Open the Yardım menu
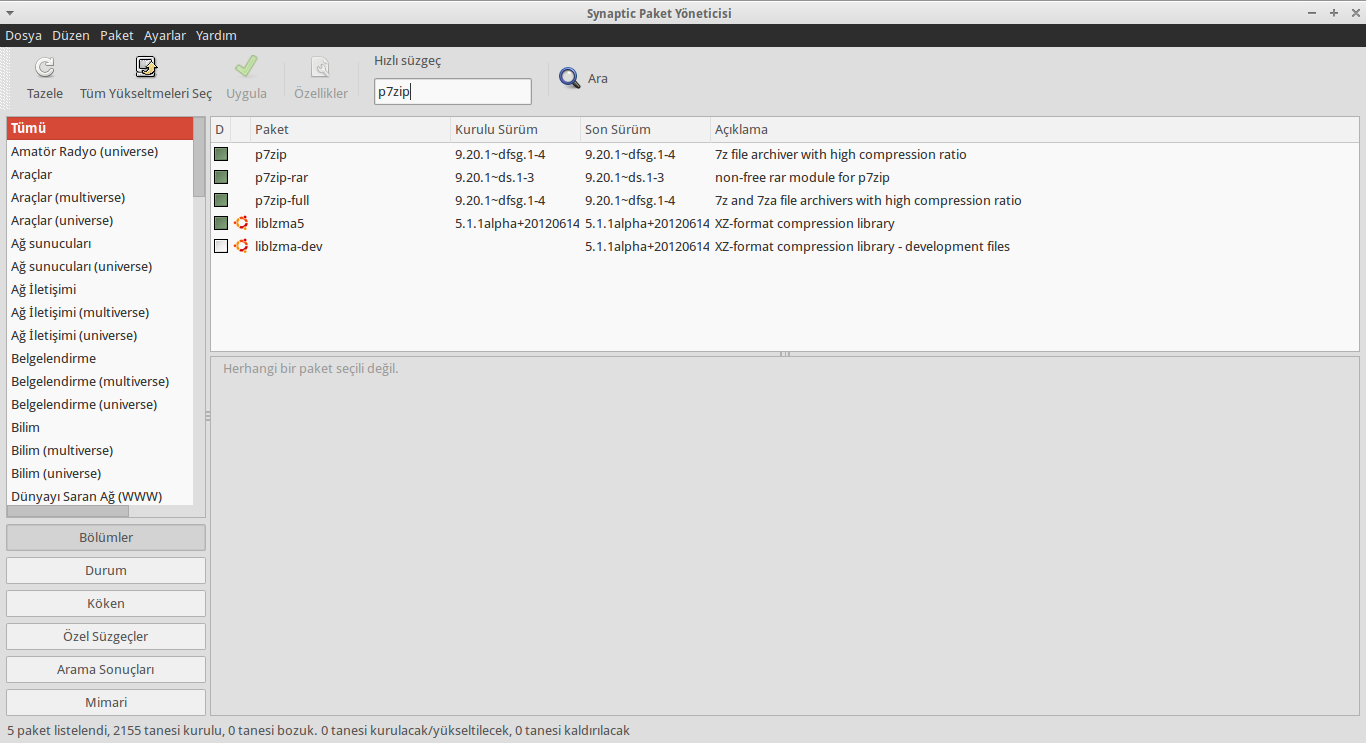 [x=216, y=35]
